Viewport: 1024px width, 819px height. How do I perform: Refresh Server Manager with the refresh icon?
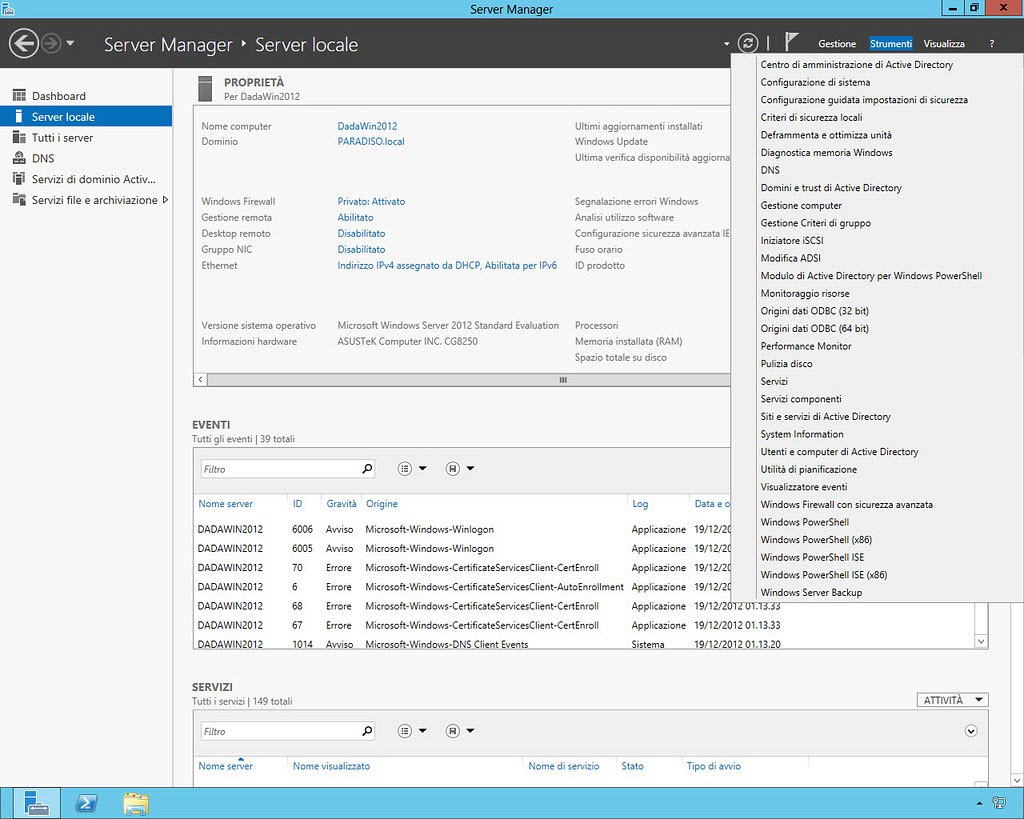748,43
